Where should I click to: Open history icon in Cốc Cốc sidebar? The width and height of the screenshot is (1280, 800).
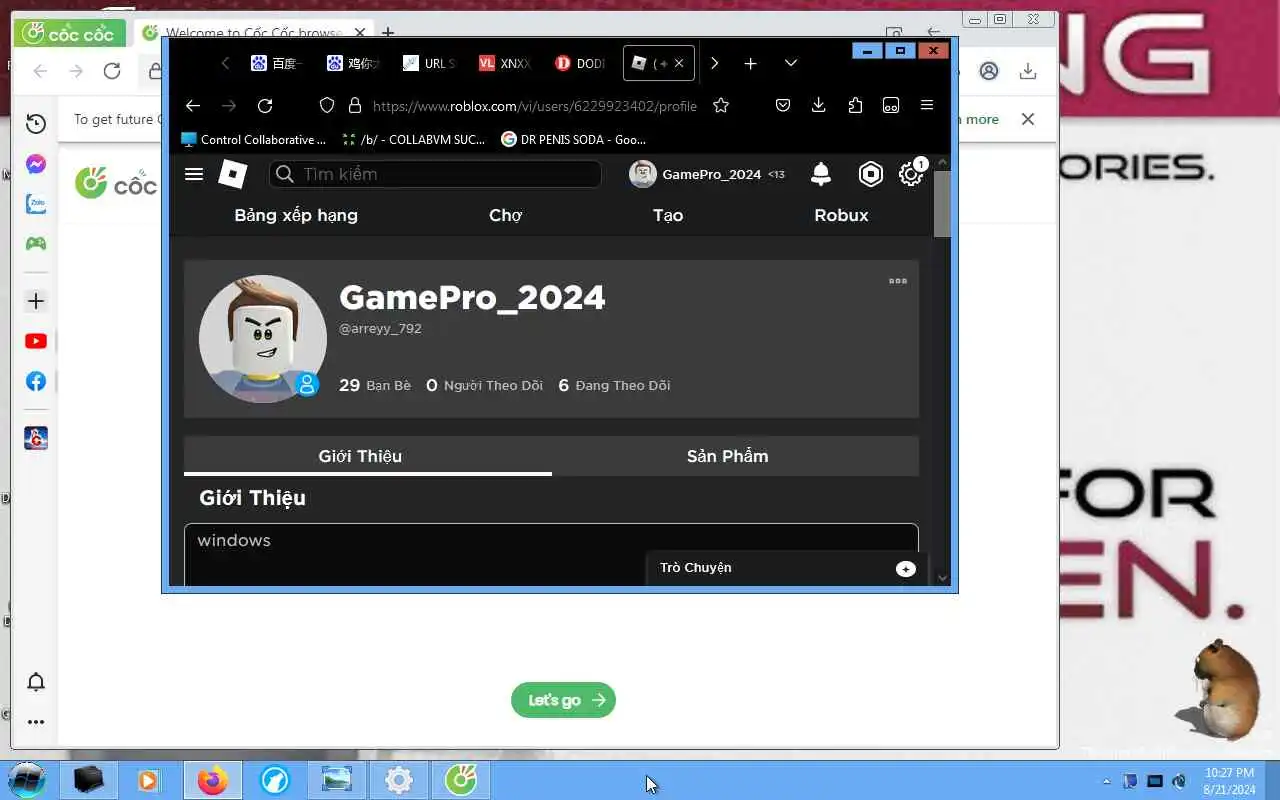[x=36, y=124]
